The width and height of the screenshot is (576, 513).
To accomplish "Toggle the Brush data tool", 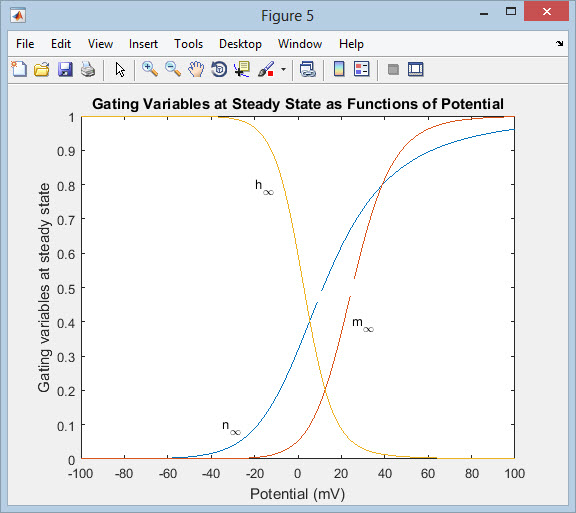I will point(266,69).
